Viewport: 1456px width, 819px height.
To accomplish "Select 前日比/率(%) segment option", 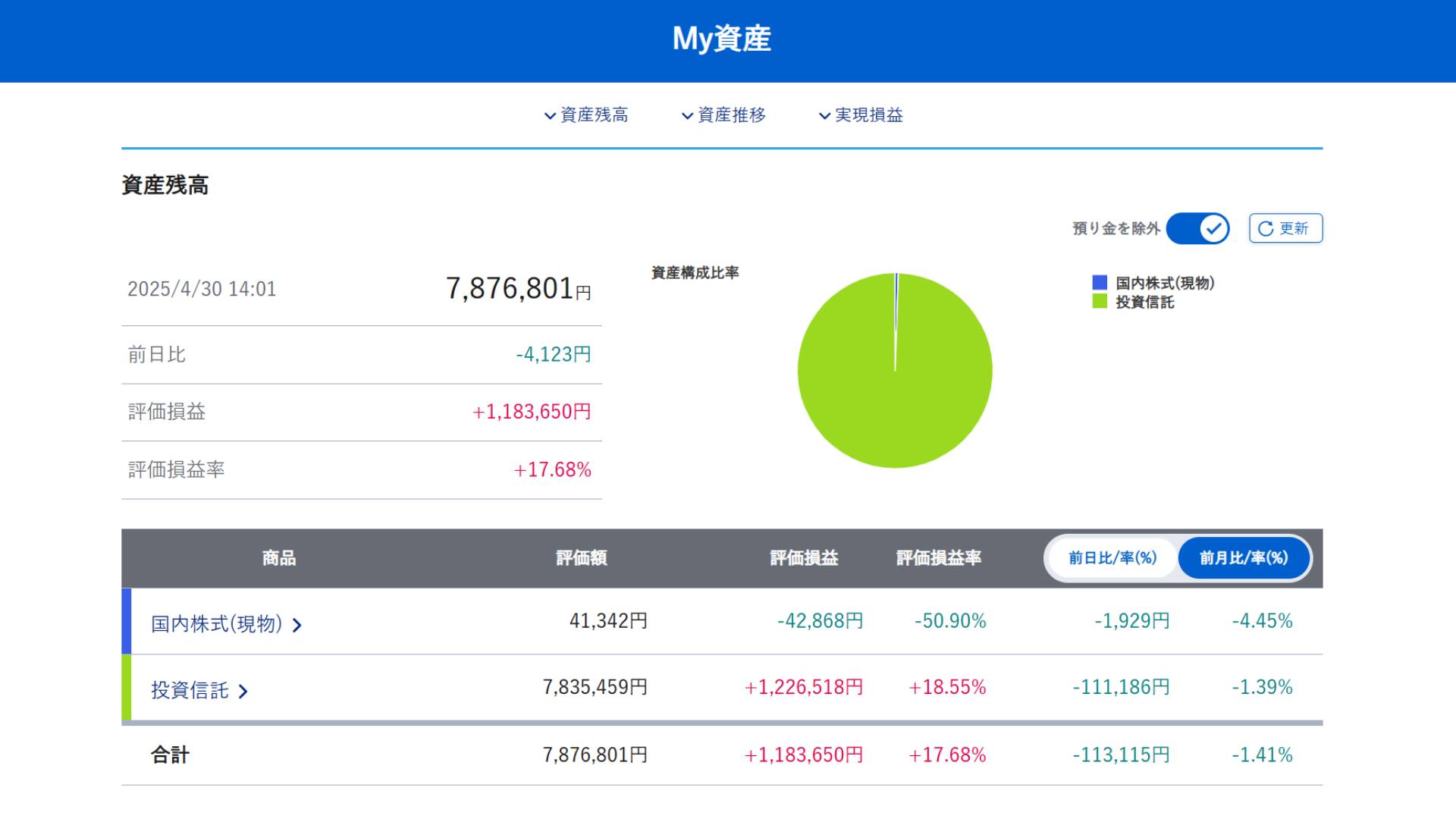I will pos(1112,558).
